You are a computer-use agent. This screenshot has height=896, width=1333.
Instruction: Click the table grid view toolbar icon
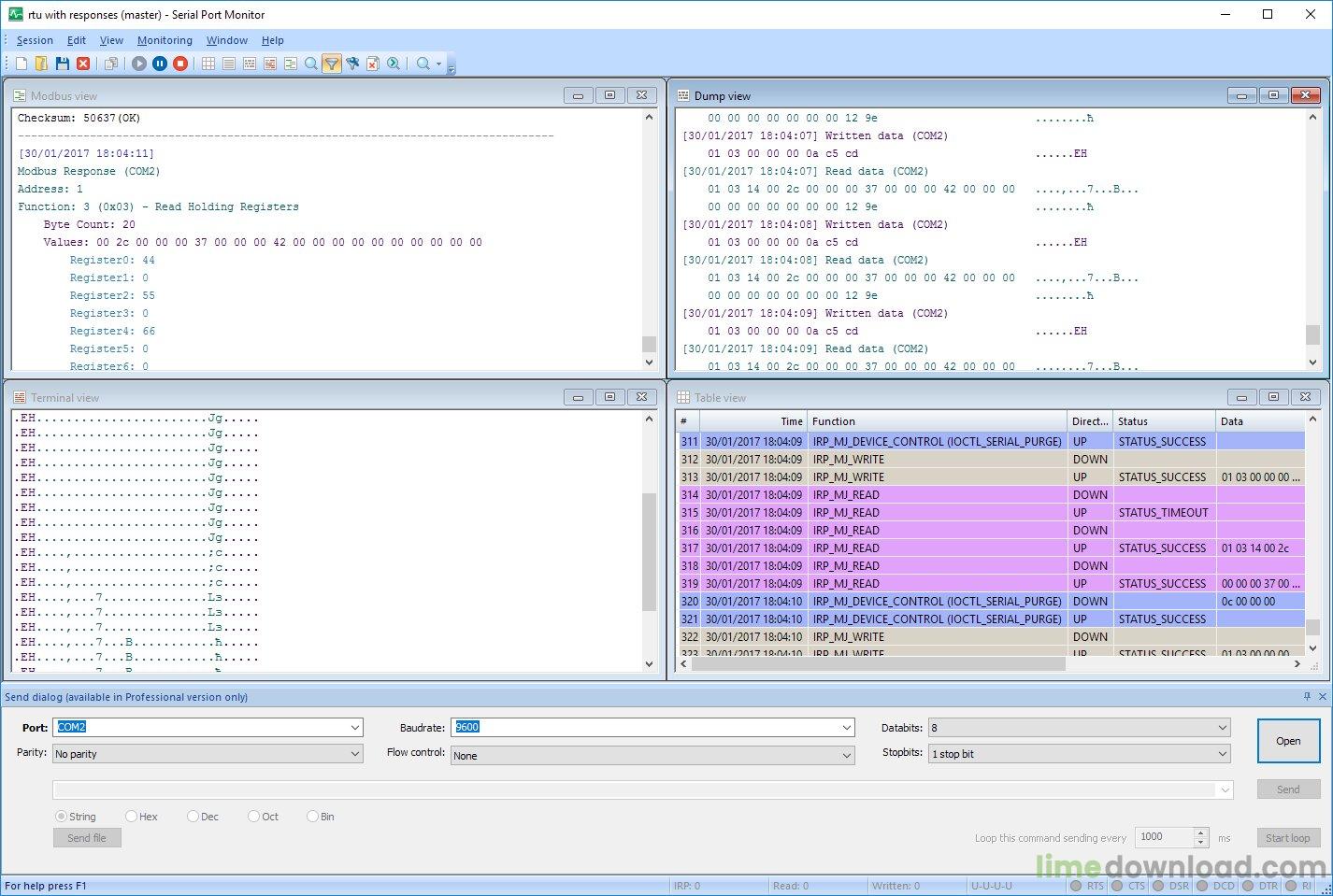click(x=208, y=64)
